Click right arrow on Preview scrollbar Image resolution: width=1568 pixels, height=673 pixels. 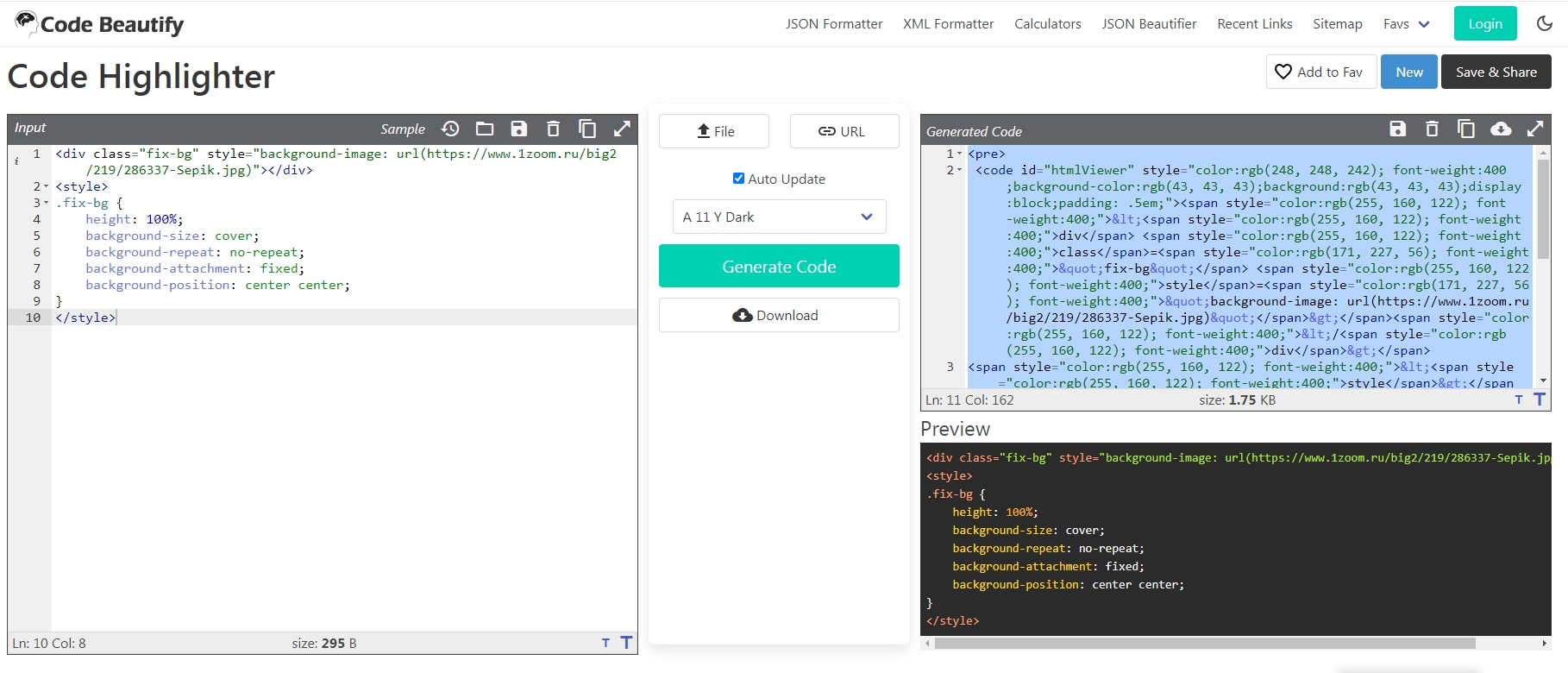(x=1545, y=643)
